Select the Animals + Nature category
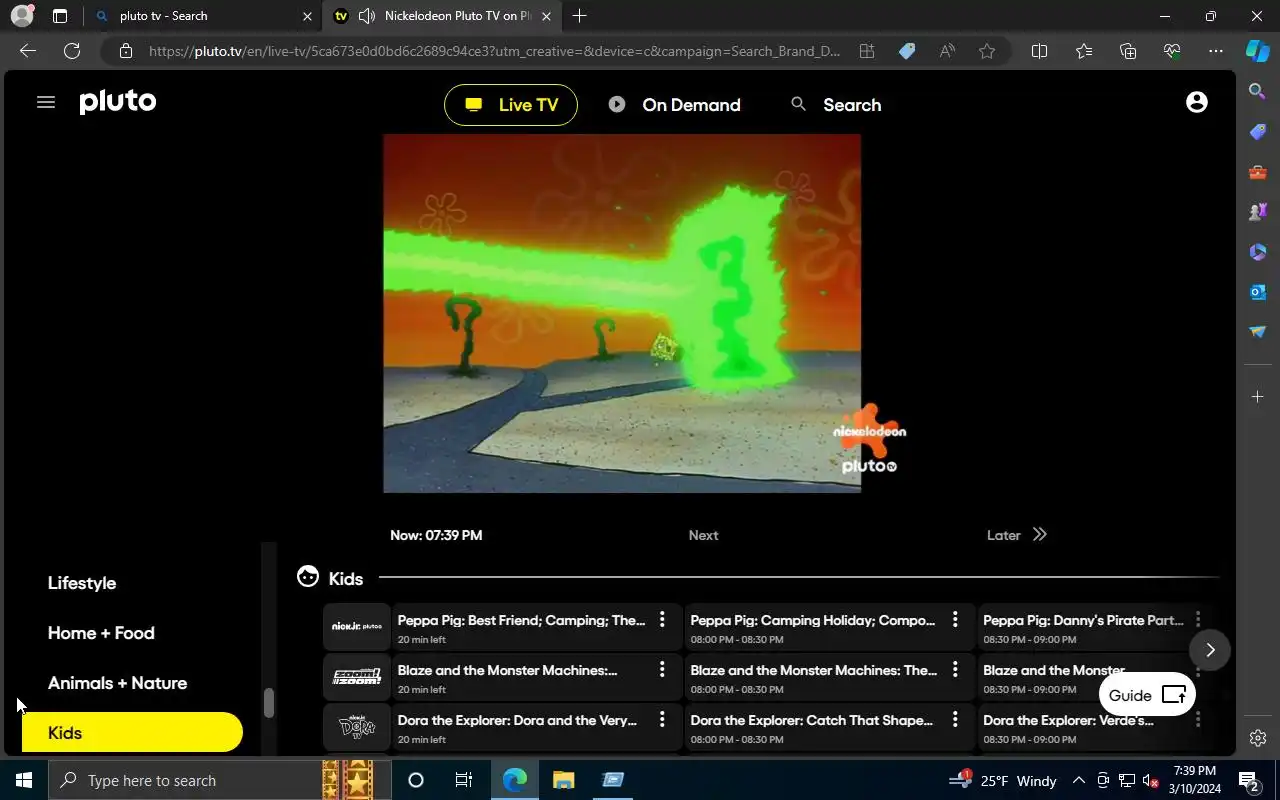Viewport: 1280px width, 800px height. (x=117, y=683)
